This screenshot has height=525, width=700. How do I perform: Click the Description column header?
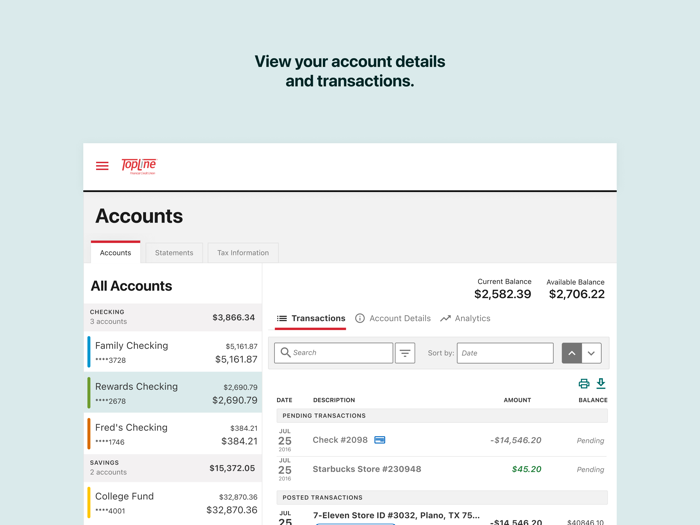click(334, 400)
